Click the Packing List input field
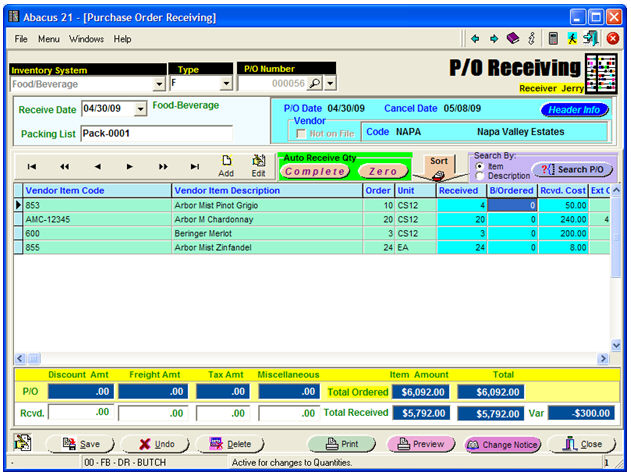 (155, 133)
